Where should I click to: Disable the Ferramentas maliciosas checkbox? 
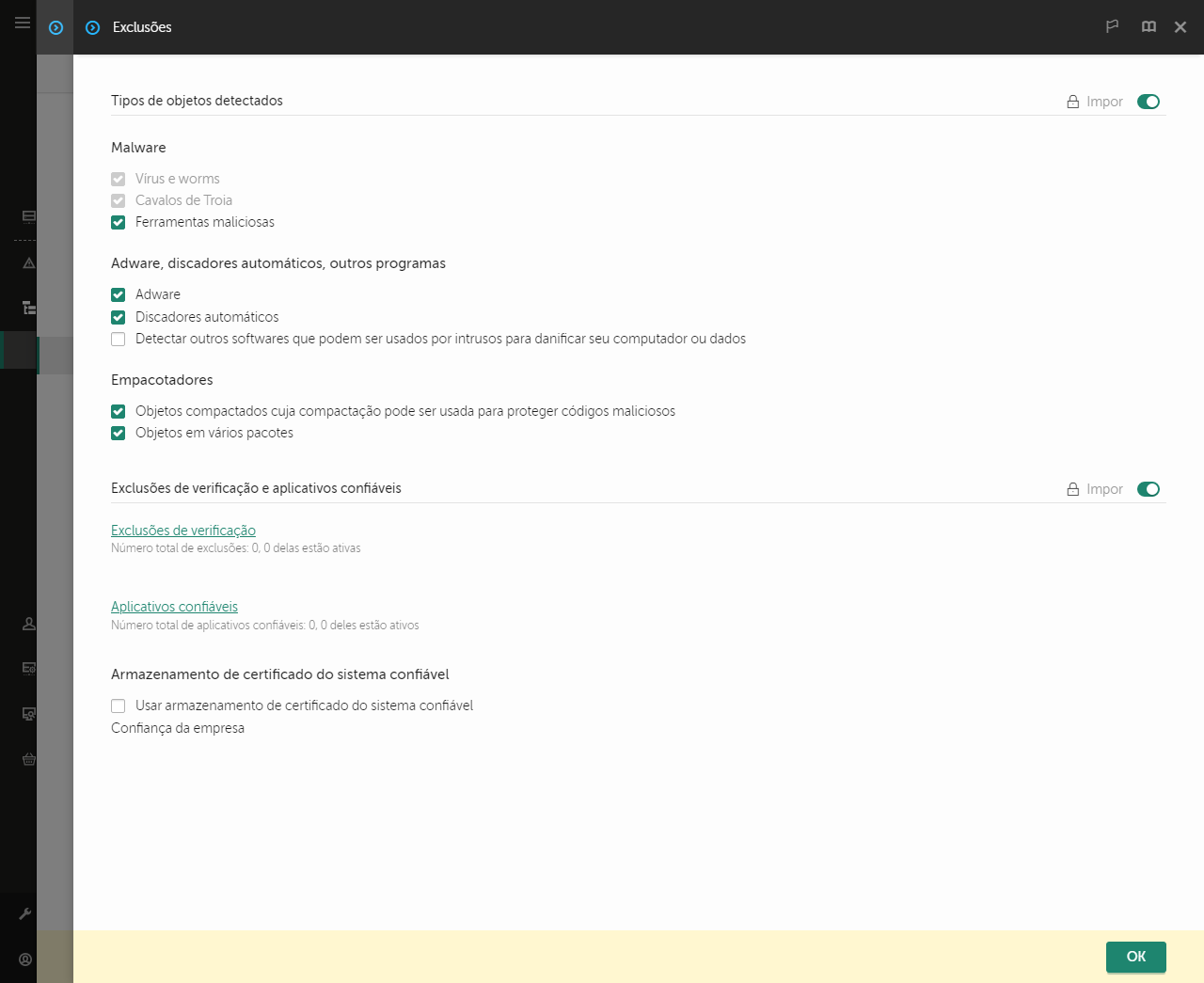coord(118,222)
